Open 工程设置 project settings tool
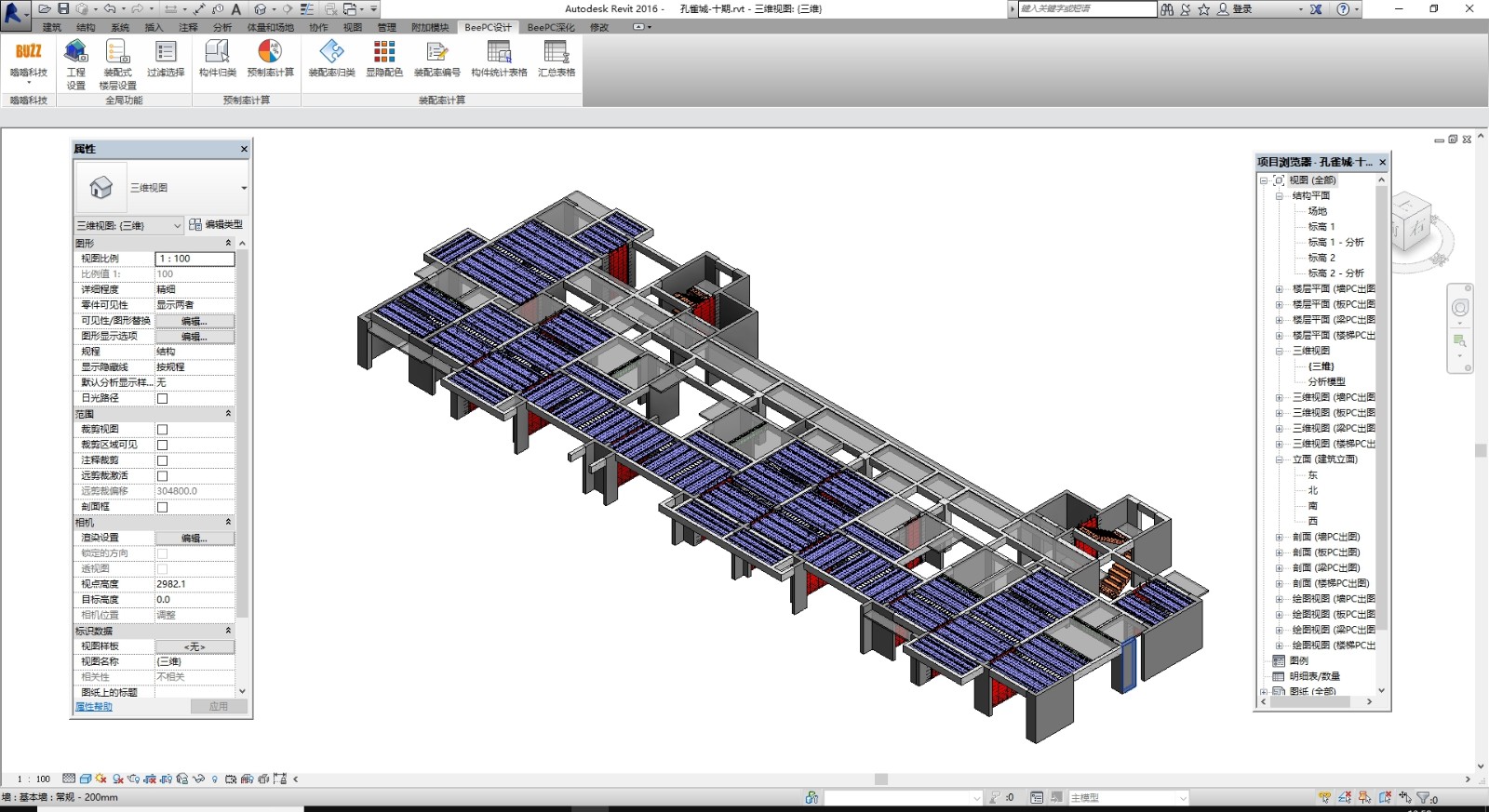 tap(75, 64)
